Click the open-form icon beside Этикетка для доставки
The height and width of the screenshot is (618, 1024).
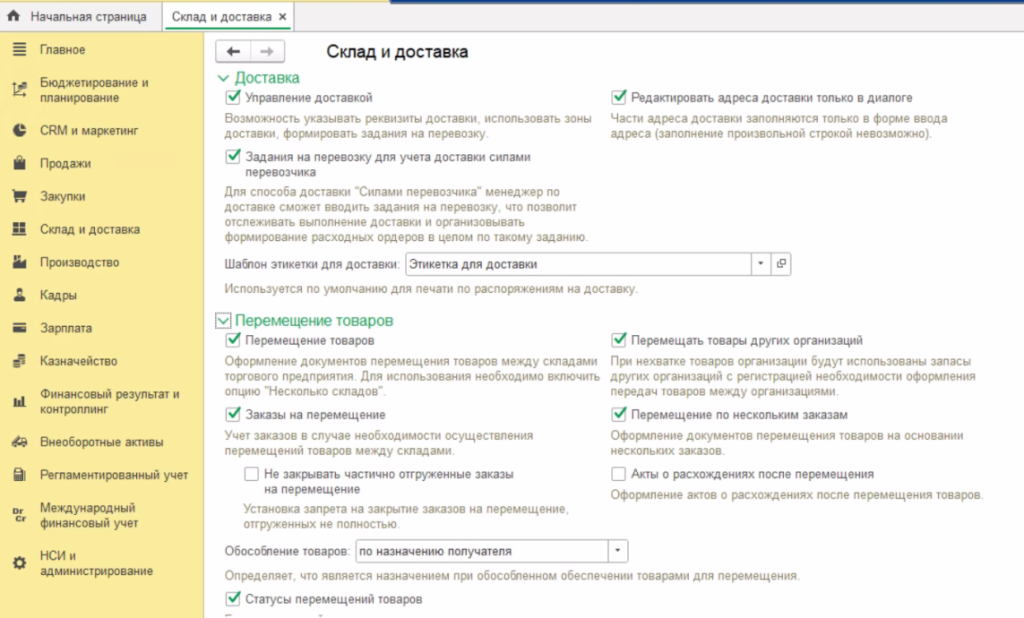[782, 264]
